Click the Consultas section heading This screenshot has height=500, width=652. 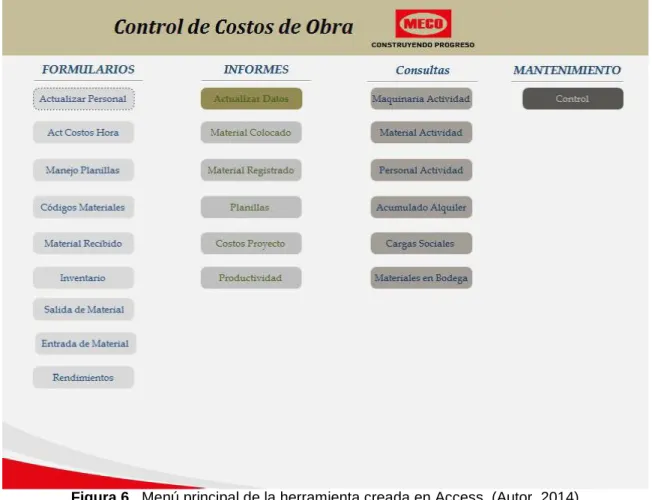pyautogui.click(x=422, y=70)
